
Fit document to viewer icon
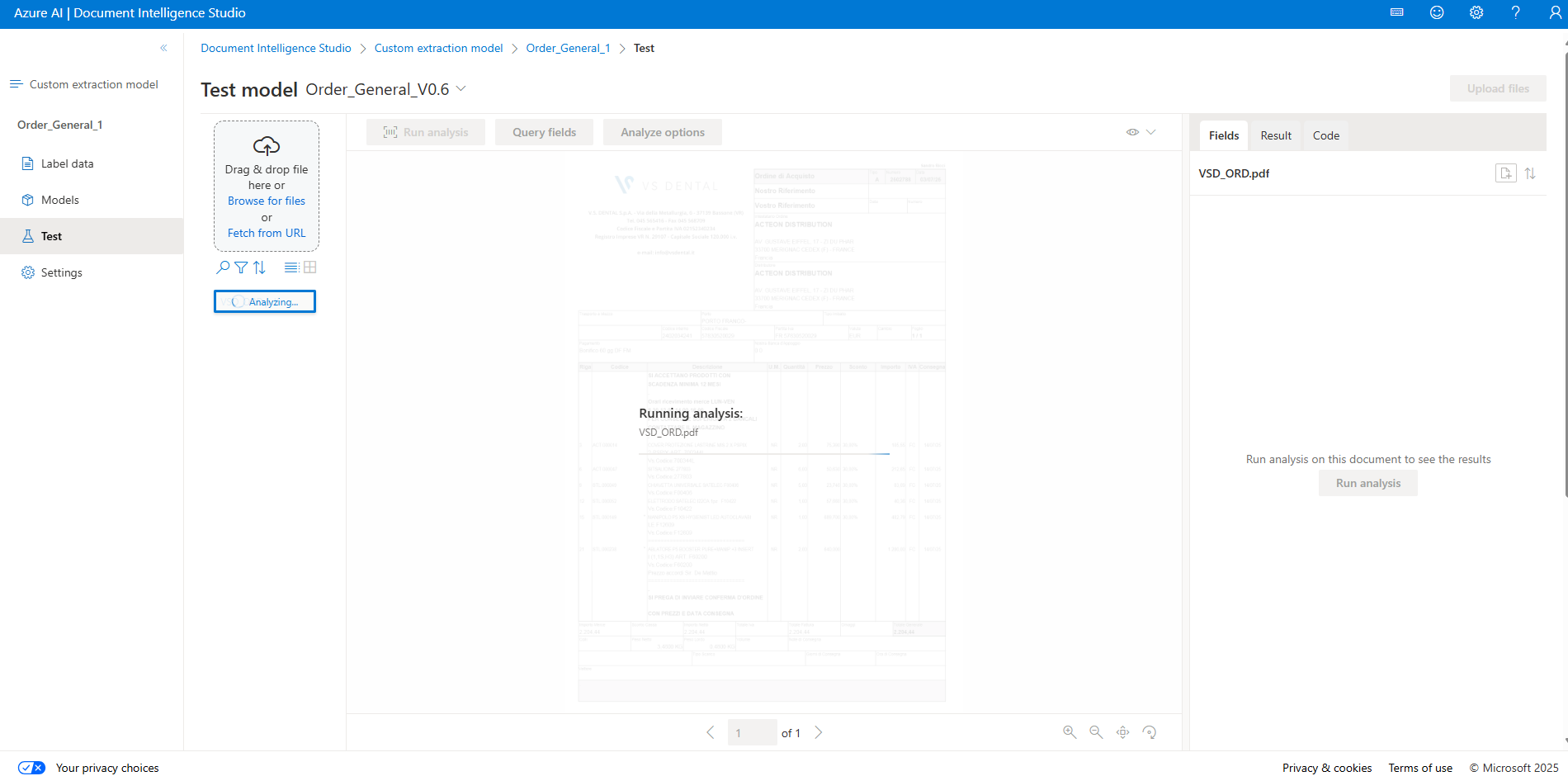pyautogui.click(x=1123, y=732)
